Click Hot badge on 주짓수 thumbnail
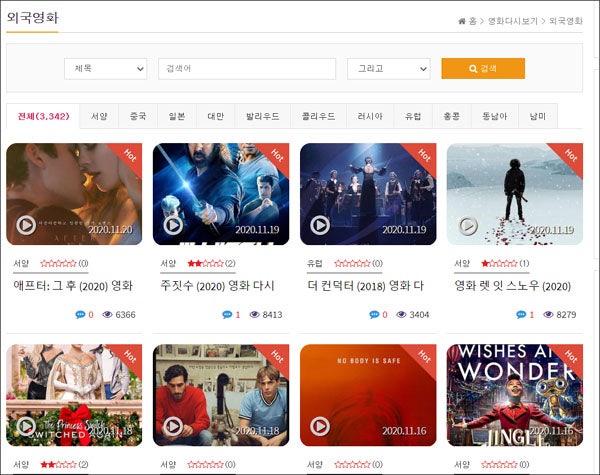This screenshot has height=475, width=600. [x=277, y=155]
